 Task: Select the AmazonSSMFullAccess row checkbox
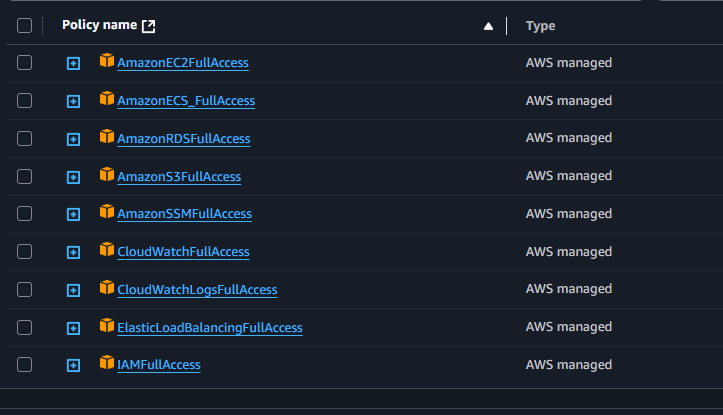tap(25, 213)
